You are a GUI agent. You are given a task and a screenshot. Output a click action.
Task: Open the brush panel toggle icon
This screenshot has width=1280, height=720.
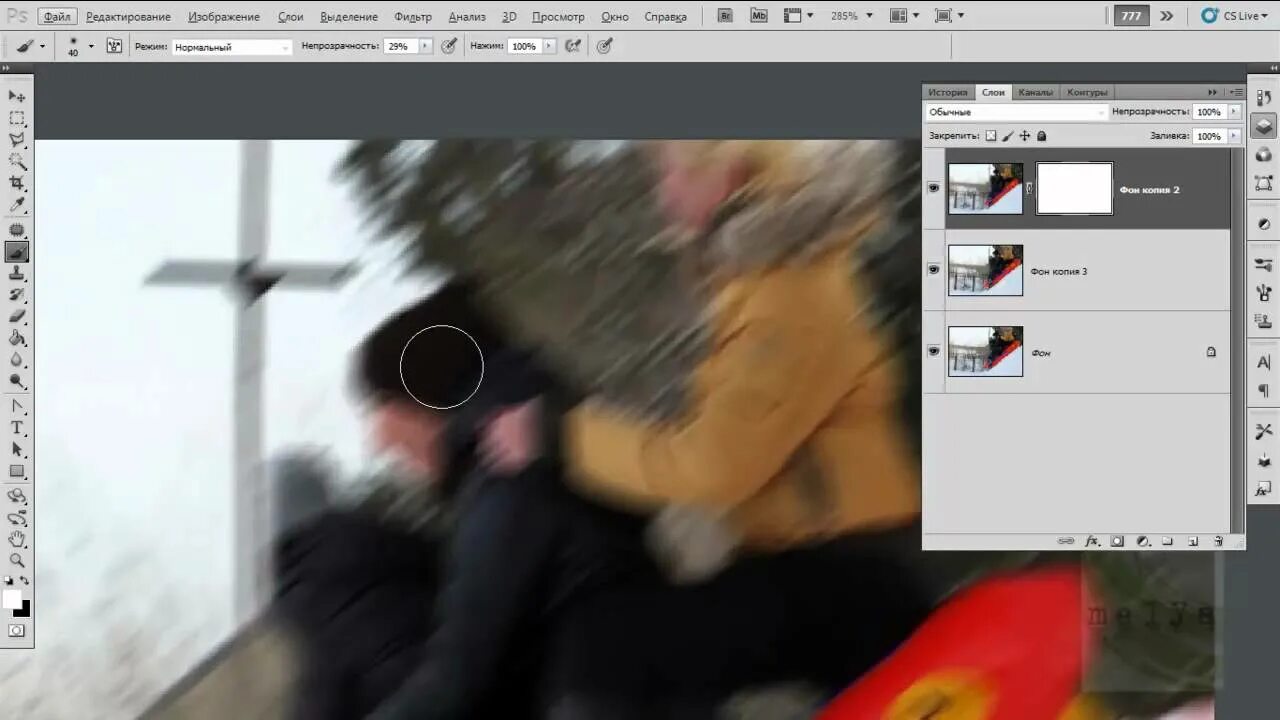[114, 46]
